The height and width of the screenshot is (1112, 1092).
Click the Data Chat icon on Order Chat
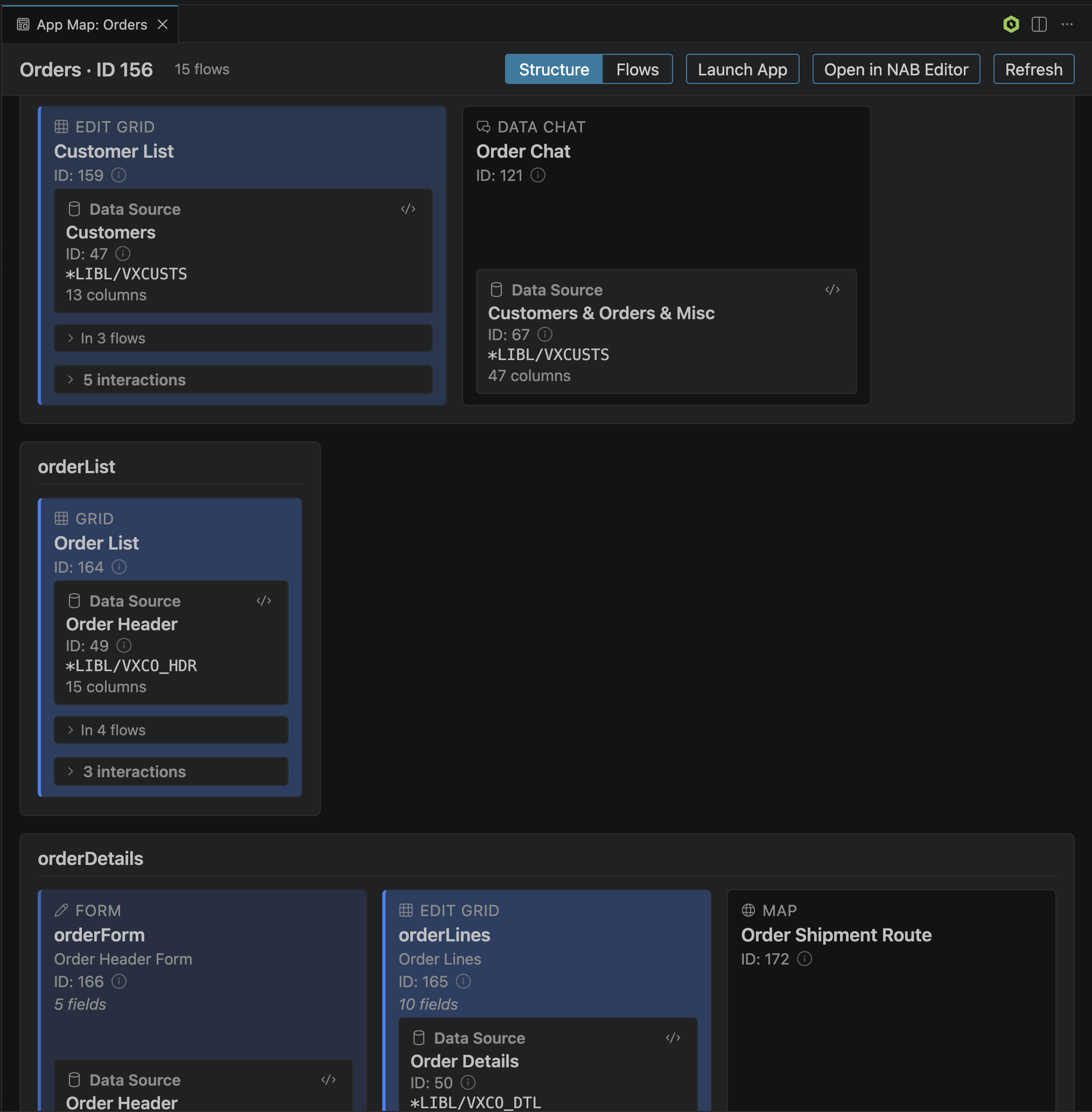484,126
